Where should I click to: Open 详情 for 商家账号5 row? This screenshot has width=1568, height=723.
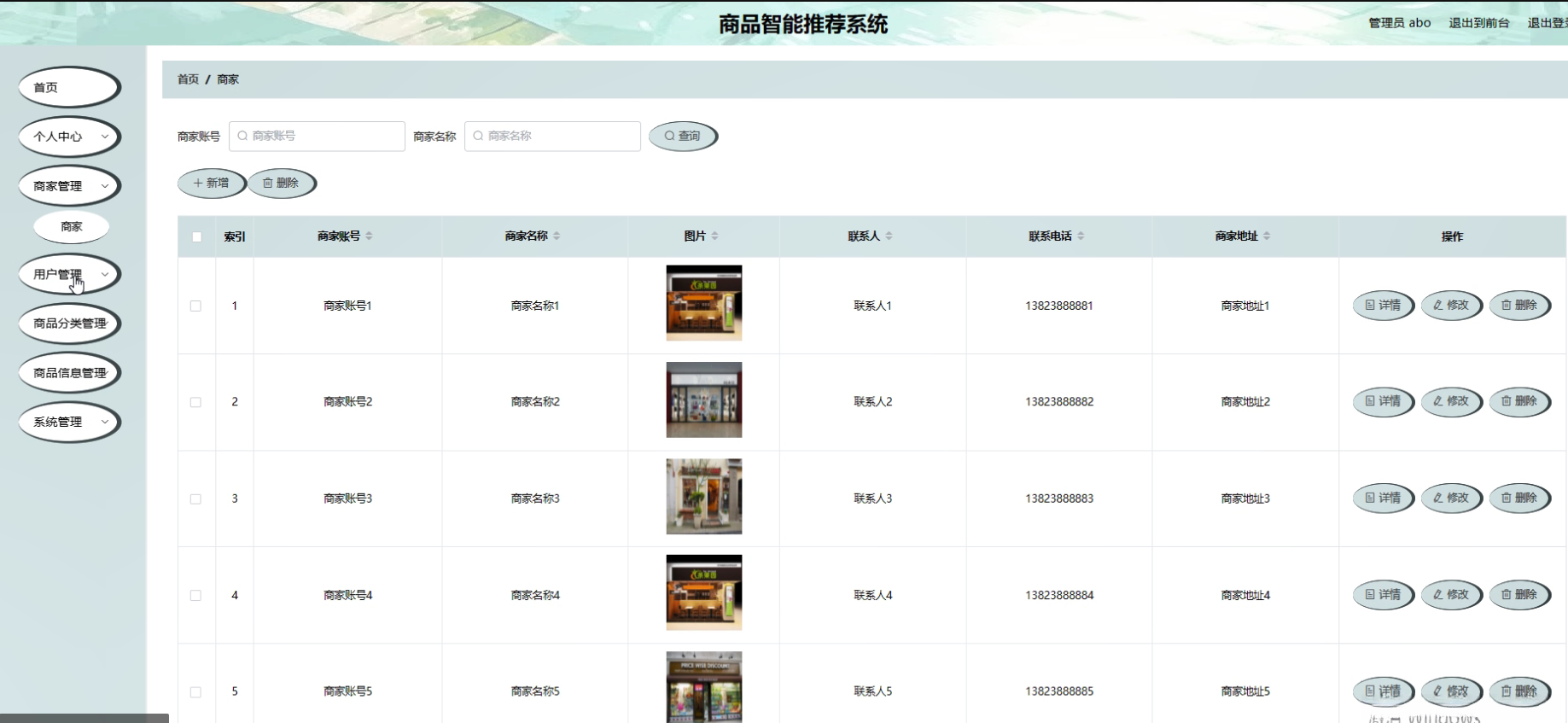(1384, 691)
